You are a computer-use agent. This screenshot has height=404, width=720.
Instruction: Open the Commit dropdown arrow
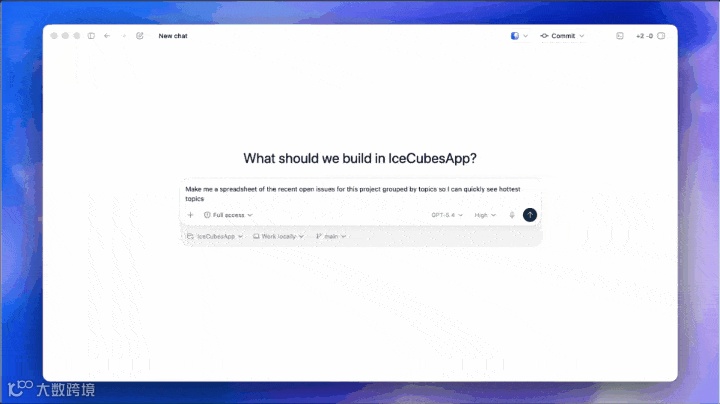(x=582, y=36)
